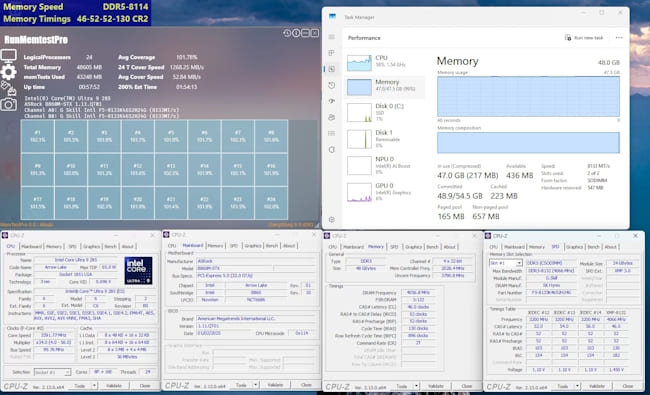Click CPU-Z title icon in SPD window
The image size is (650, 395).
488,235
